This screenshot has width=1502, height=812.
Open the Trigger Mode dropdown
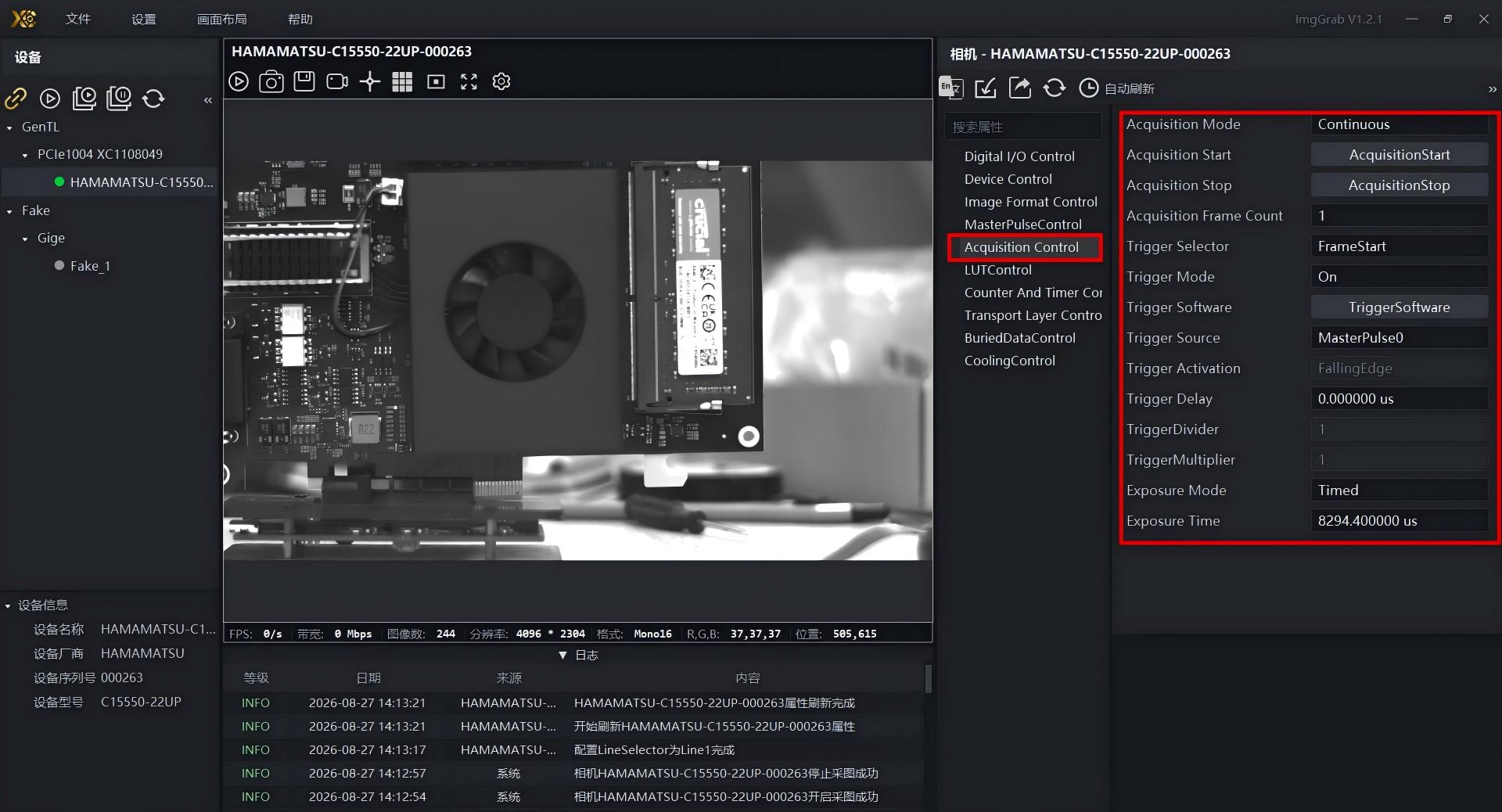point(1400,277)
